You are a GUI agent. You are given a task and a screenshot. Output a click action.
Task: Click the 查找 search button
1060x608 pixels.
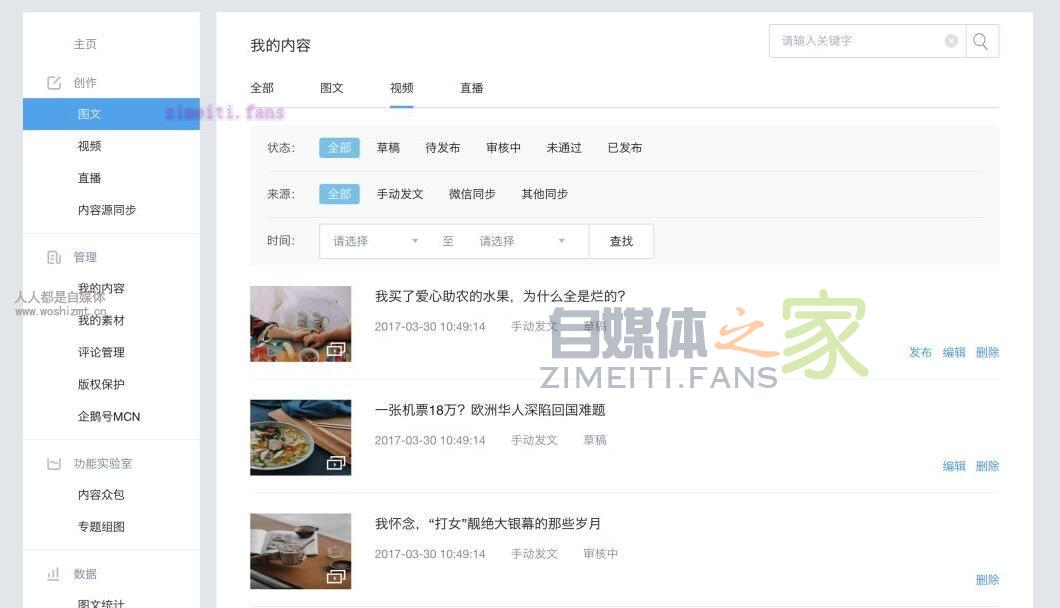click(x=621, y=241)
